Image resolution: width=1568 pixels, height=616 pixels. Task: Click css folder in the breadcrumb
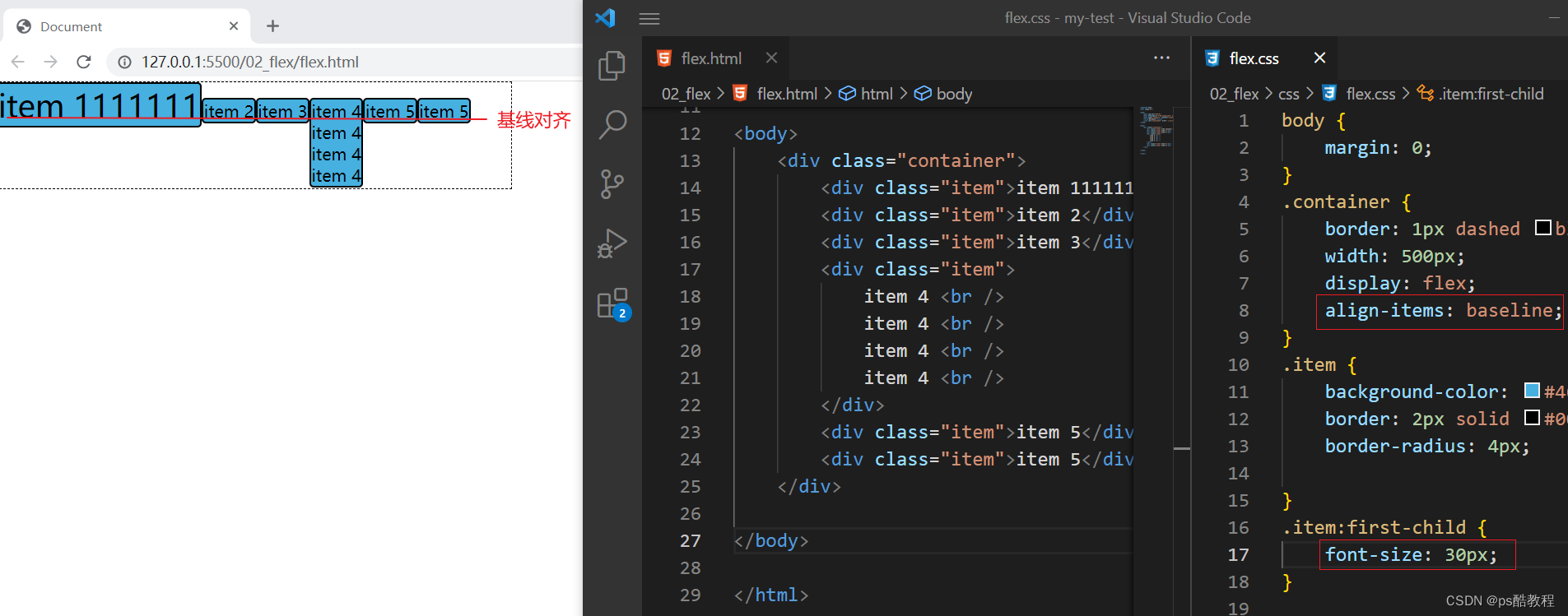(x=1289, y=94)
